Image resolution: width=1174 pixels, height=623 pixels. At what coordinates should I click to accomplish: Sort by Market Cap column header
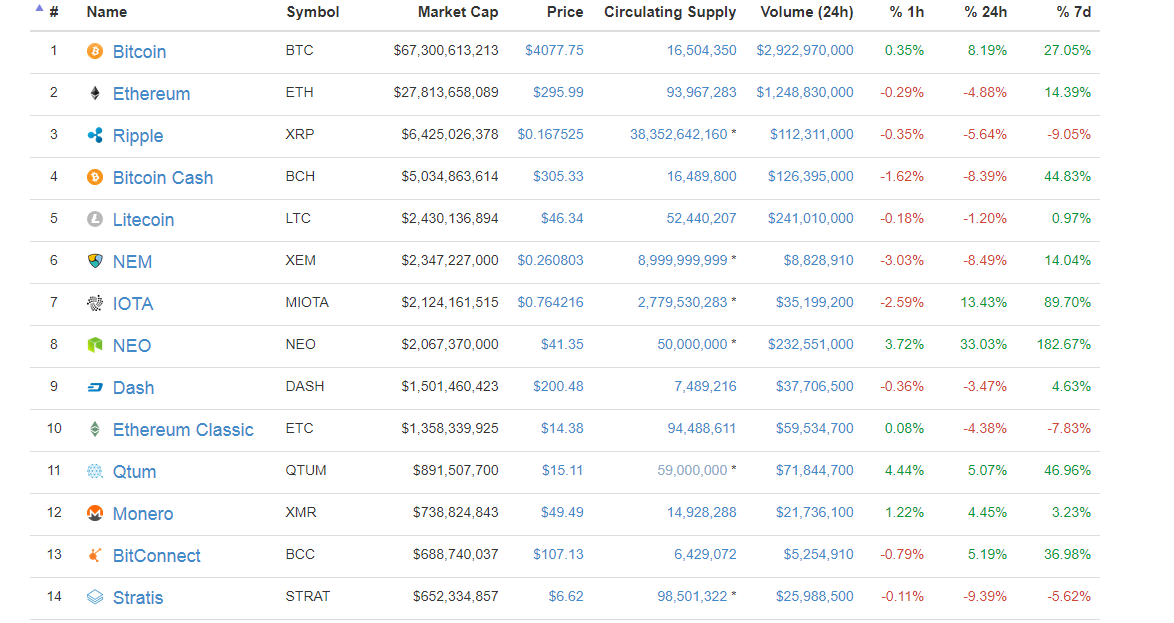coord(458,12)
